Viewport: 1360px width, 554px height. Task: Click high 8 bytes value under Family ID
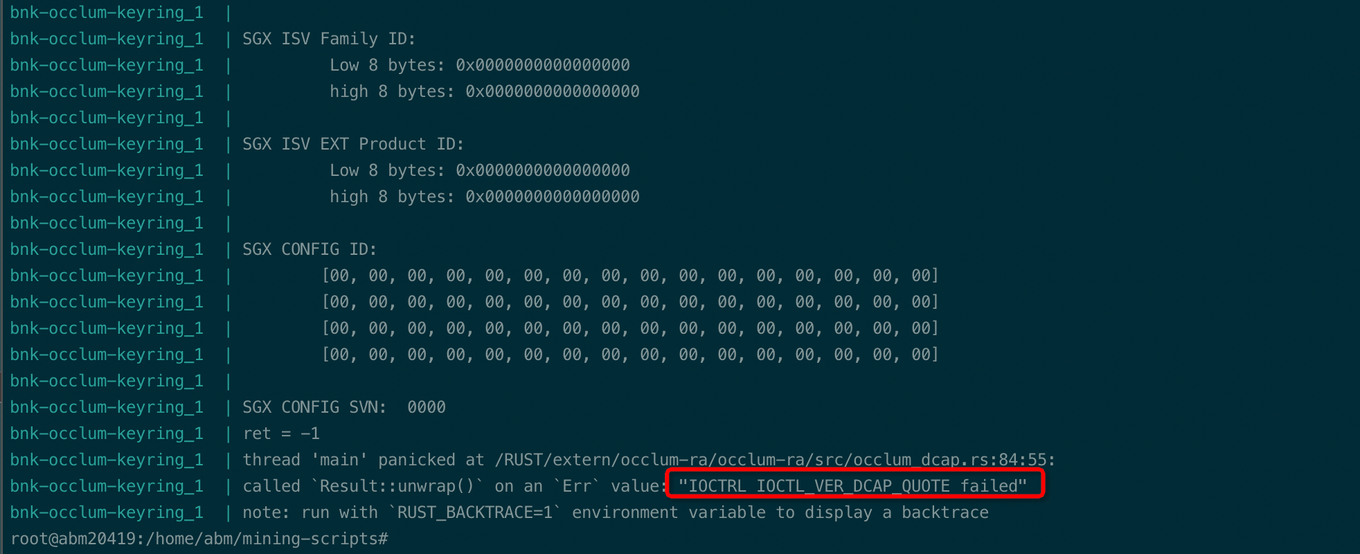coord(552,91)
